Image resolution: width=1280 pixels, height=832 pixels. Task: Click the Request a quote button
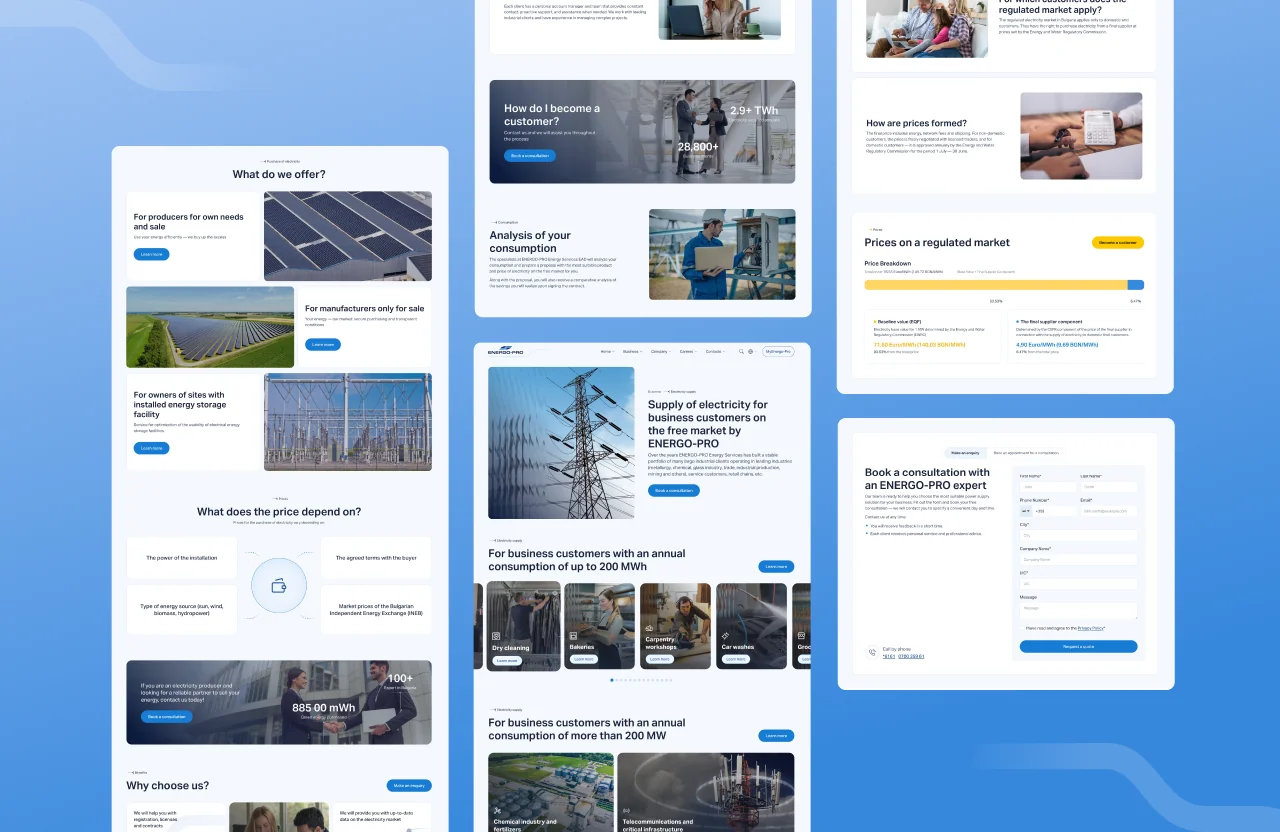coord(1078,646)
